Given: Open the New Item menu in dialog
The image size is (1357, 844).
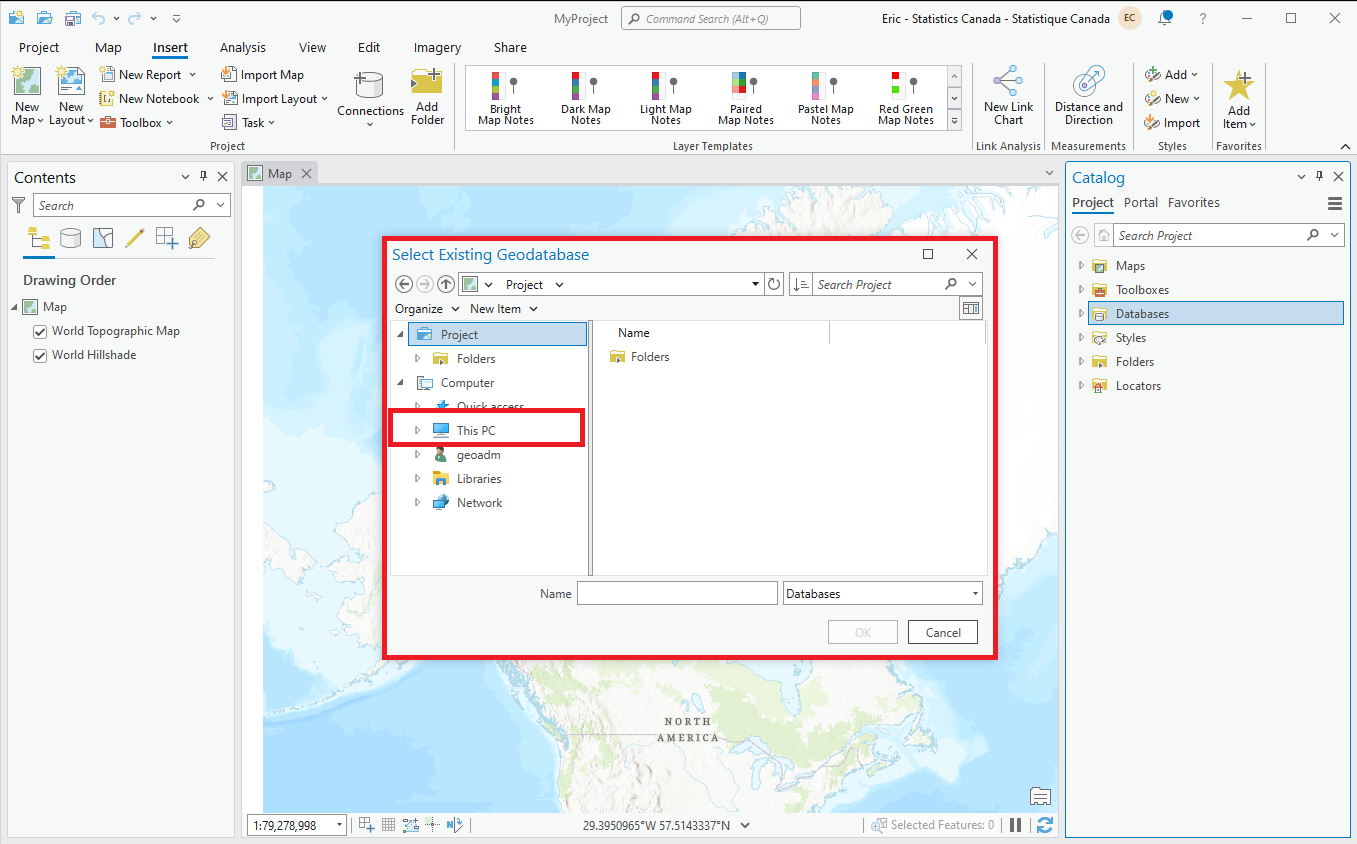Looking at the screenshot, I should click(503, 309).
